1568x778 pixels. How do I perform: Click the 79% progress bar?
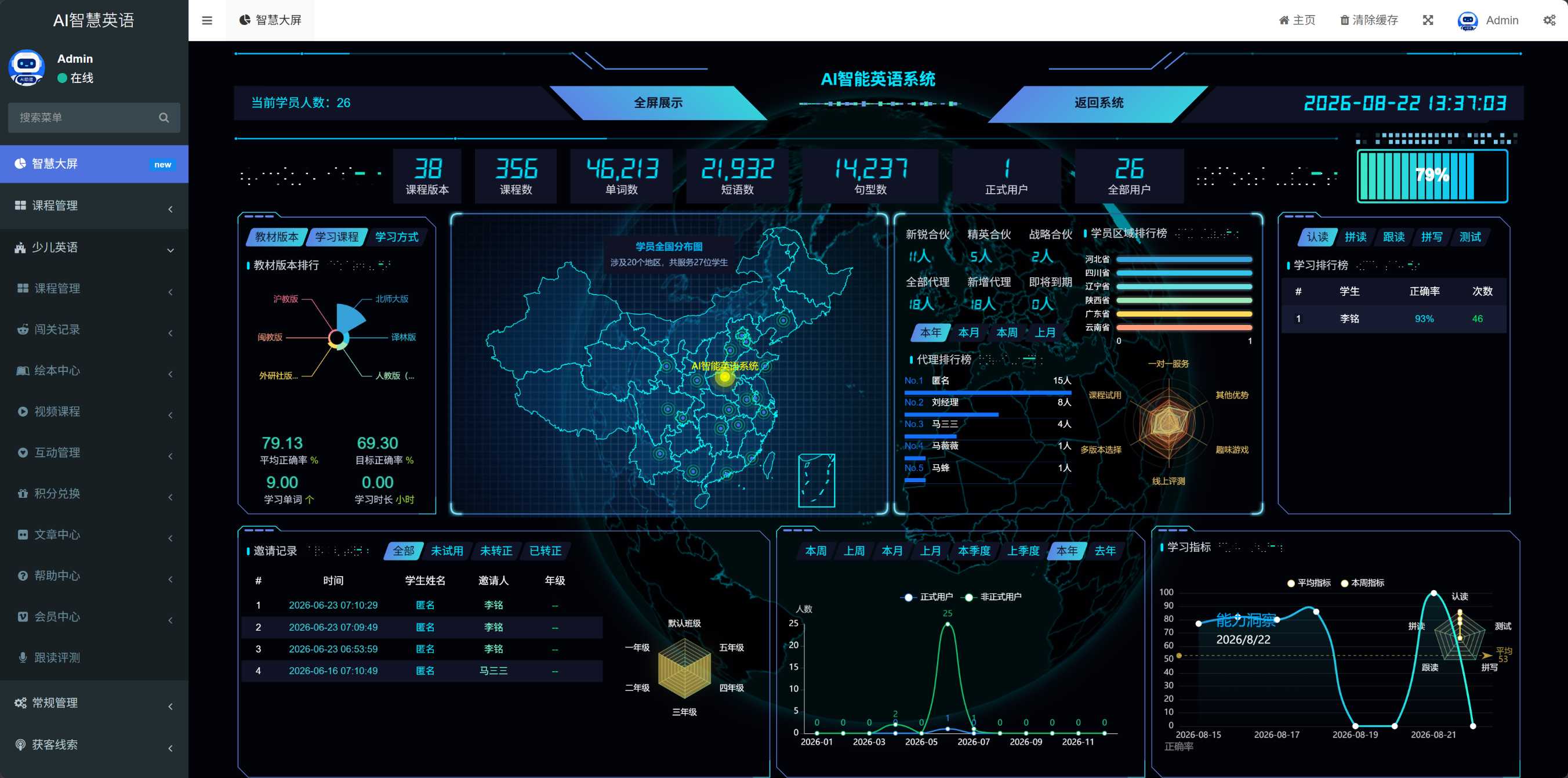[1432, 175]
